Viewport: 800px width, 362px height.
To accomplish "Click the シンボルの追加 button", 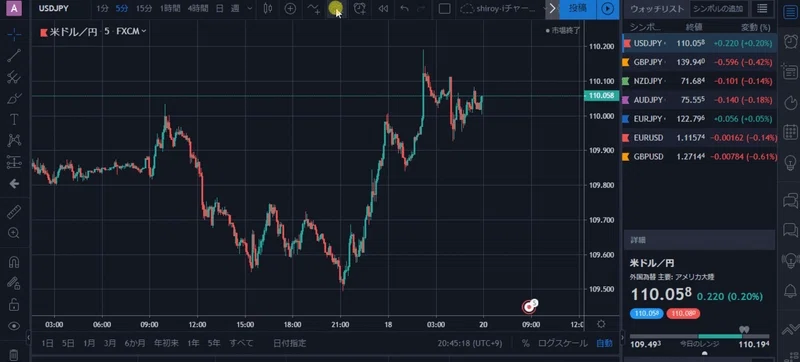I will (x=719, y=9).
